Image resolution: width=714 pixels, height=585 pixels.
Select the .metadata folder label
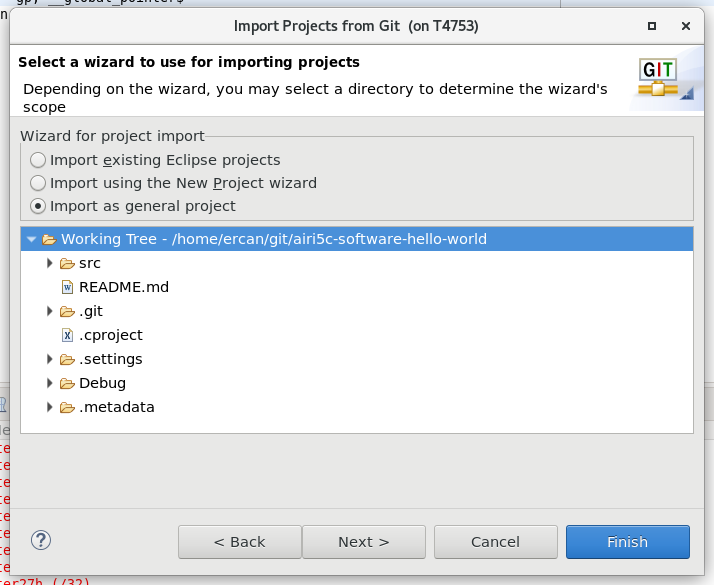pos(117,407)
